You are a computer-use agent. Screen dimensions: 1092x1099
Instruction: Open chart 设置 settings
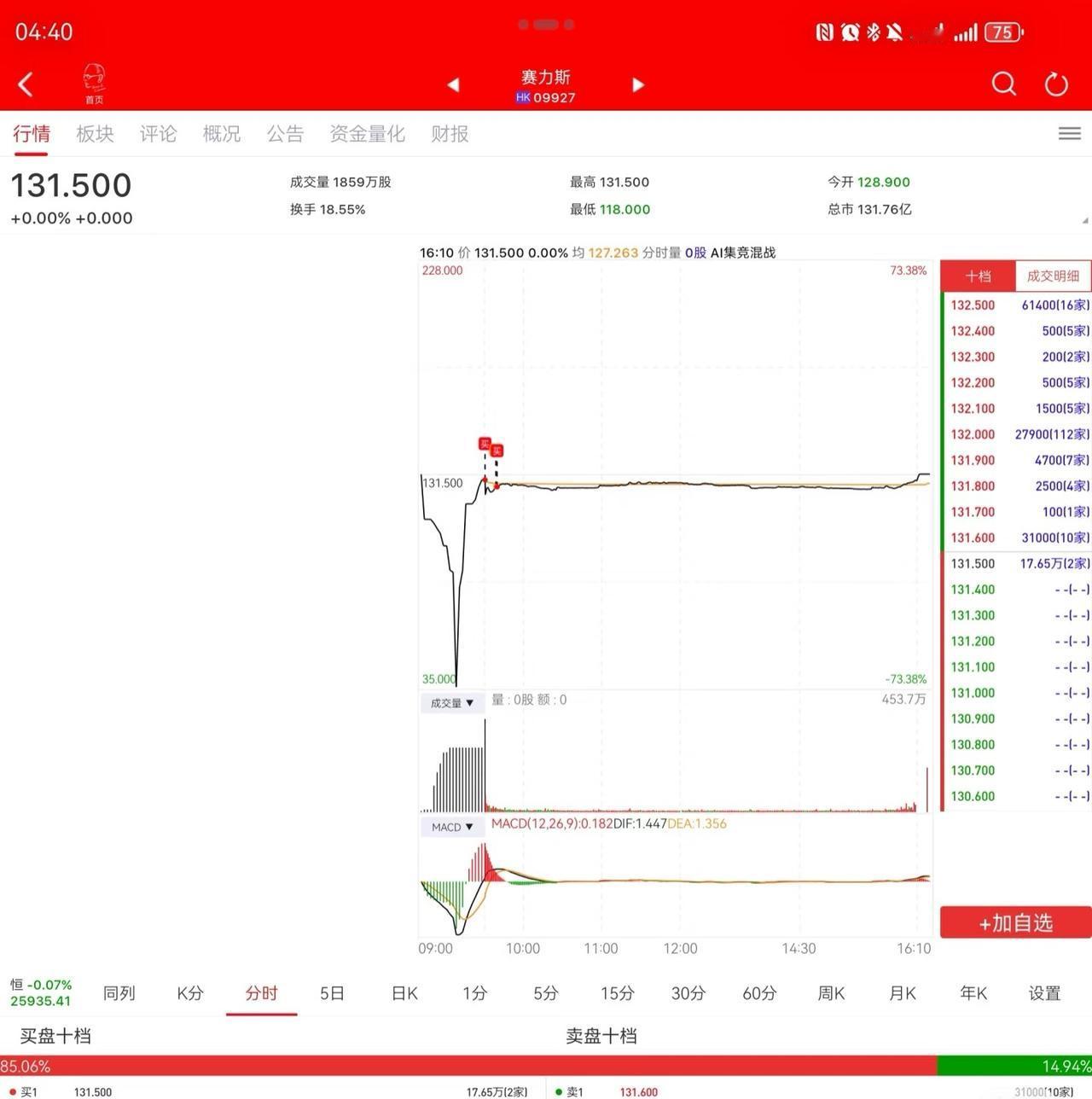point(1044,993)
